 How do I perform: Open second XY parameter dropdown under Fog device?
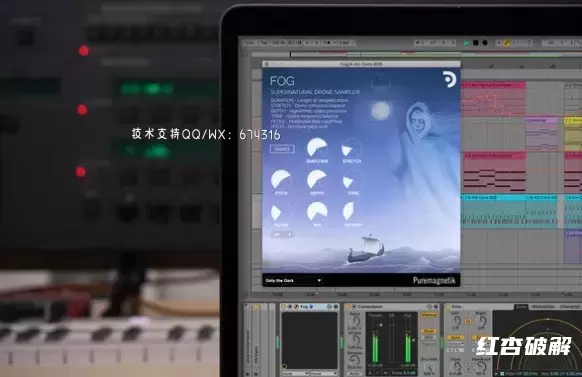[324, 374]
